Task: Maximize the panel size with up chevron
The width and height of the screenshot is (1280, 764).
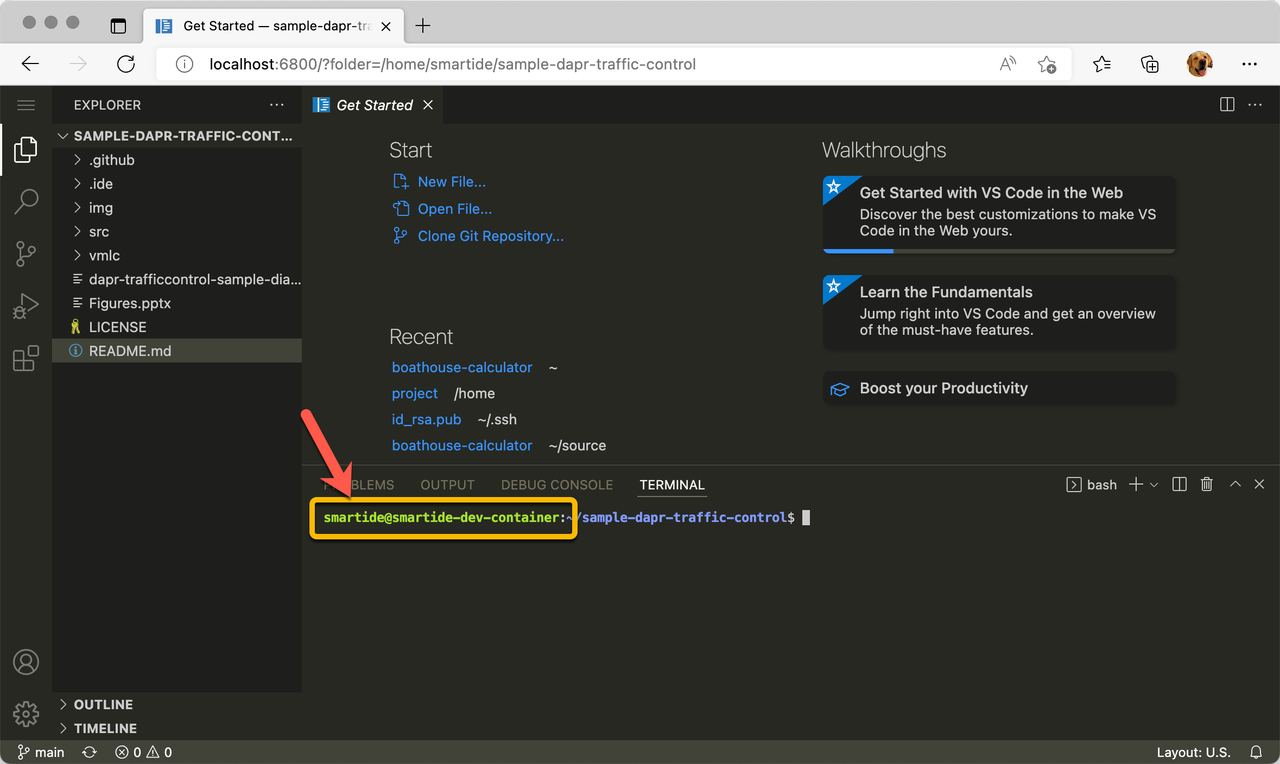Action: (x=1235, y=484)
